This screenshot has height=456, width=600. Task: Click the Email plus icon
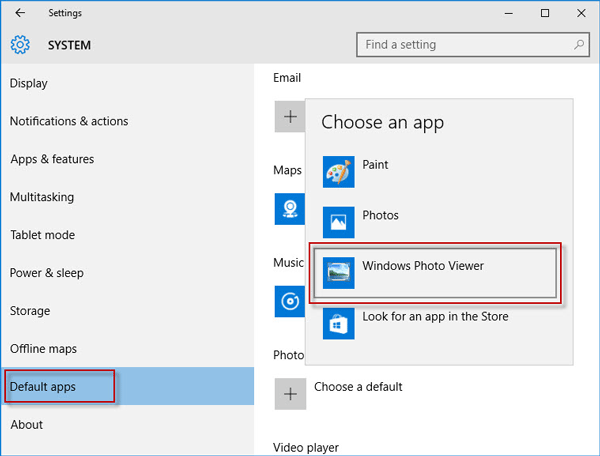click(x=290, y=117)
